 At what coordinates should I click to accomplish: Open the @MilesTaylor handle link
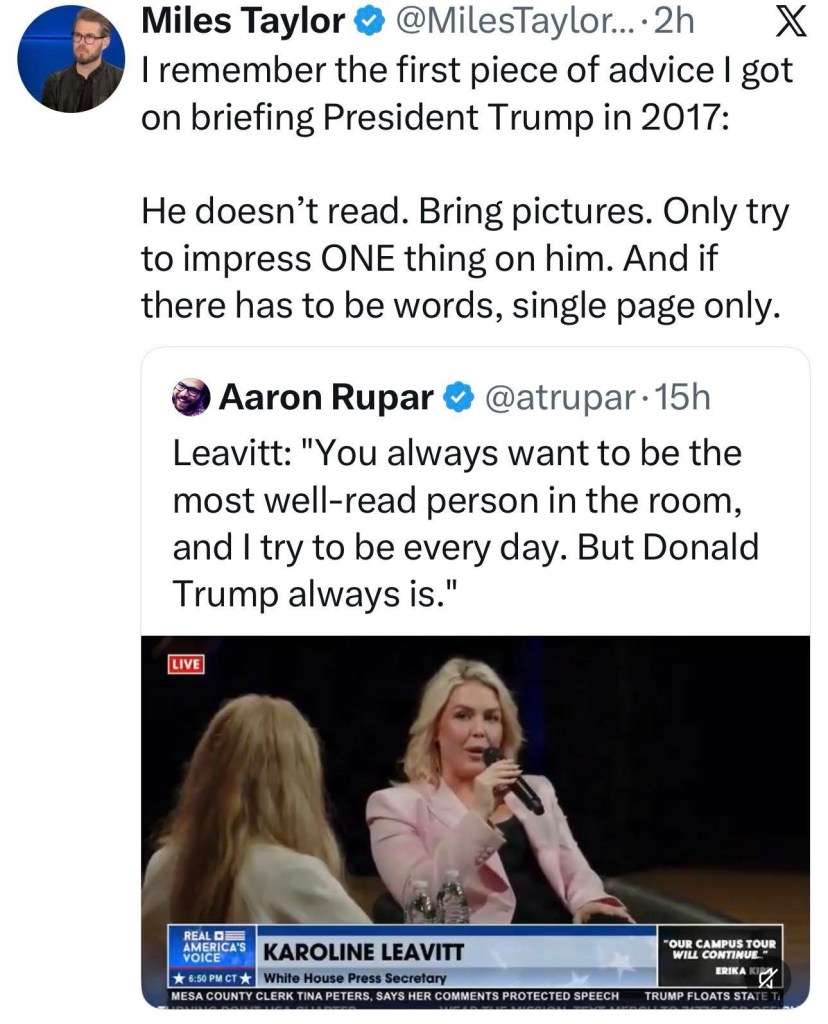point(515,22)
